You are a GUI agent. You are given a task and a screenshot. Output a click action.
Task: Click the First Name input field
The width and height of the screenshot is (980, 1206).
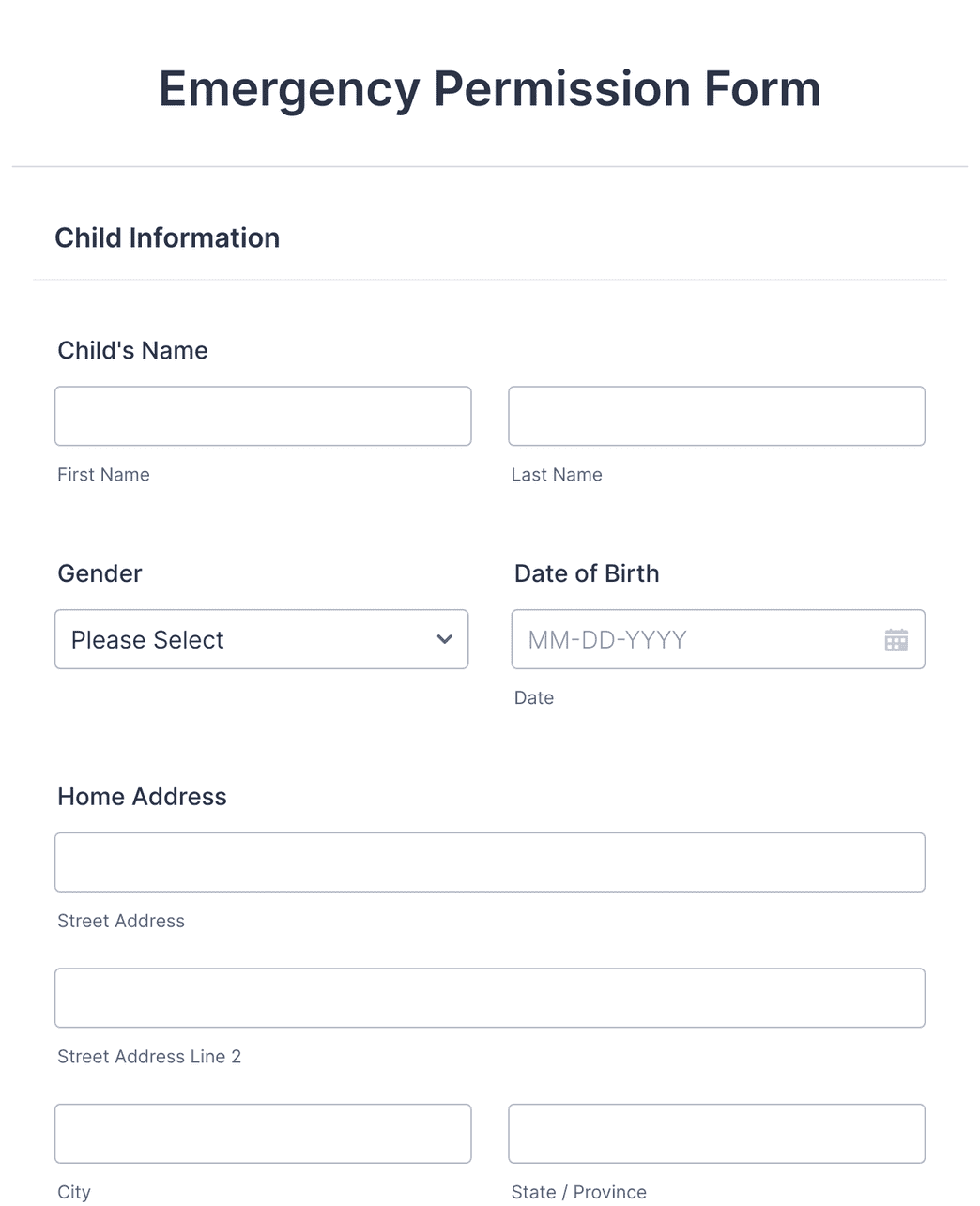263,416
